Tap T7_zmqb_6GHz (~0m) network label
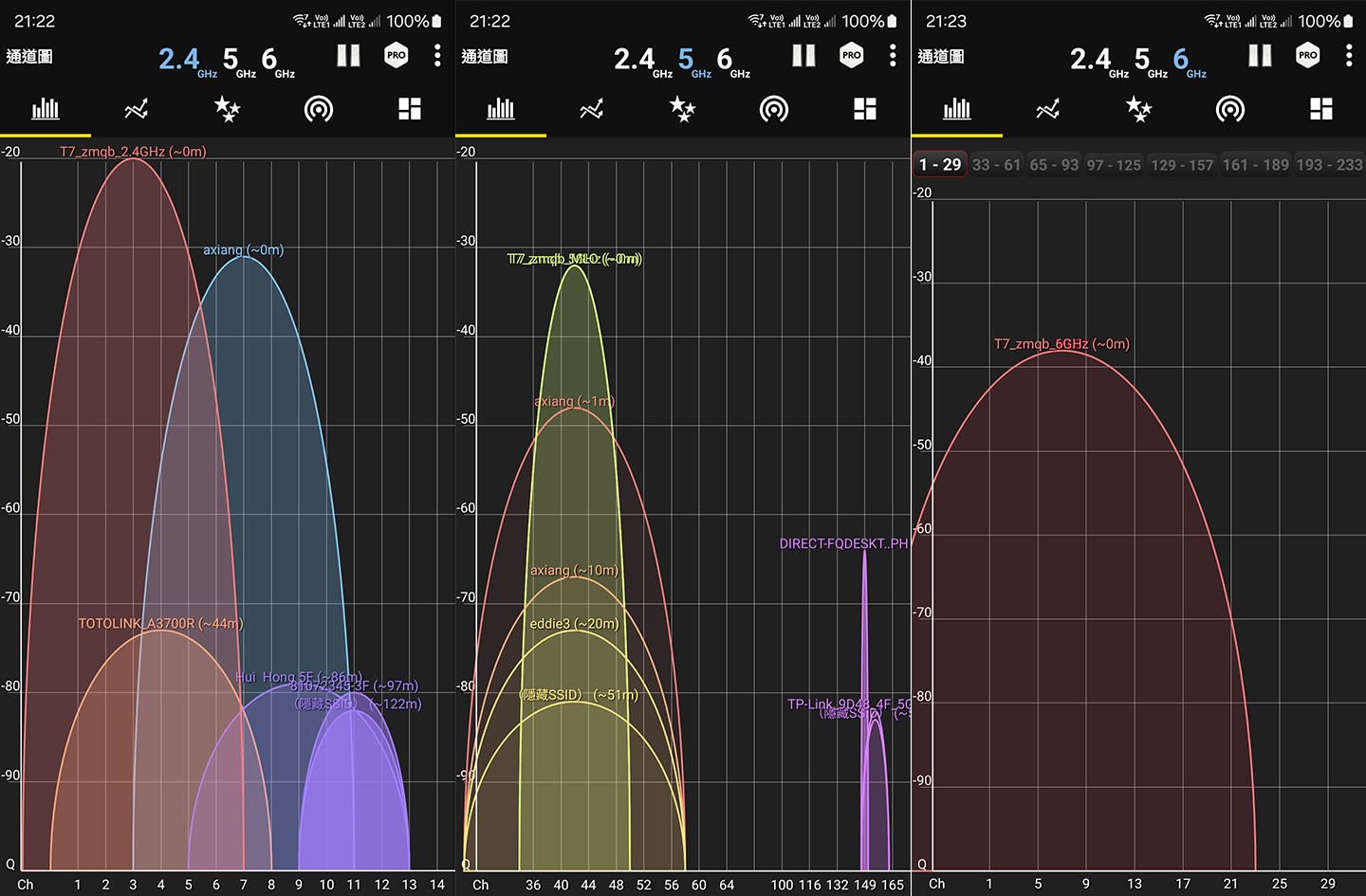This screenshot has width=1366, height=896. (1061, 344)
